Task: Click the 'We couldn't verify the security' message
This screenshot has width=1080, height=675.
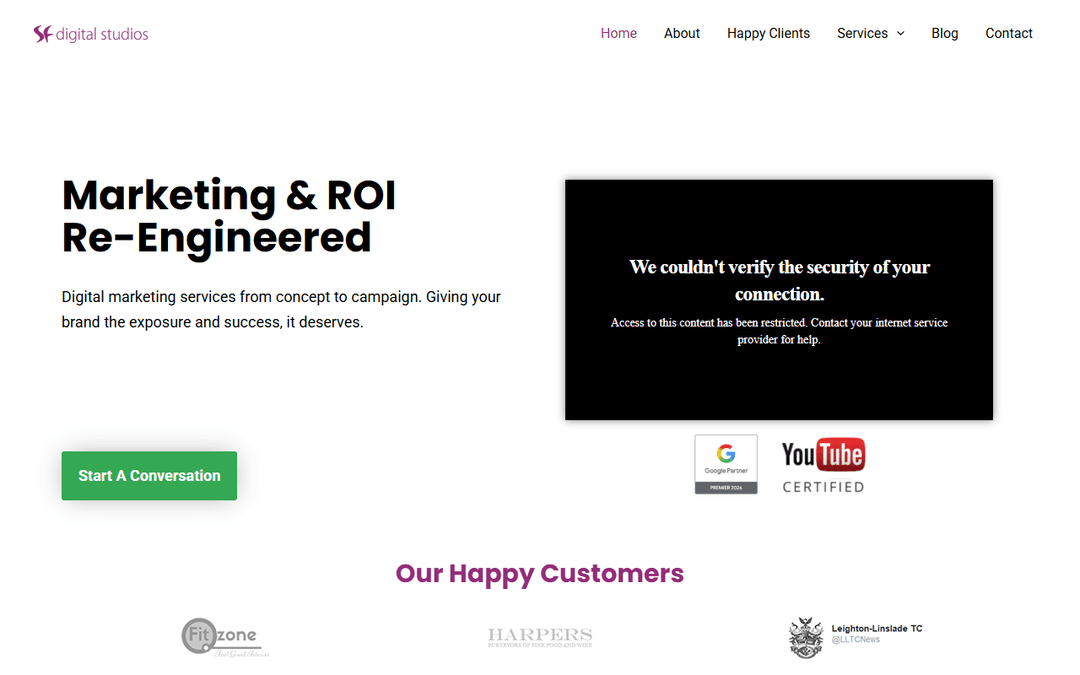Action: [x=779, y=280]
